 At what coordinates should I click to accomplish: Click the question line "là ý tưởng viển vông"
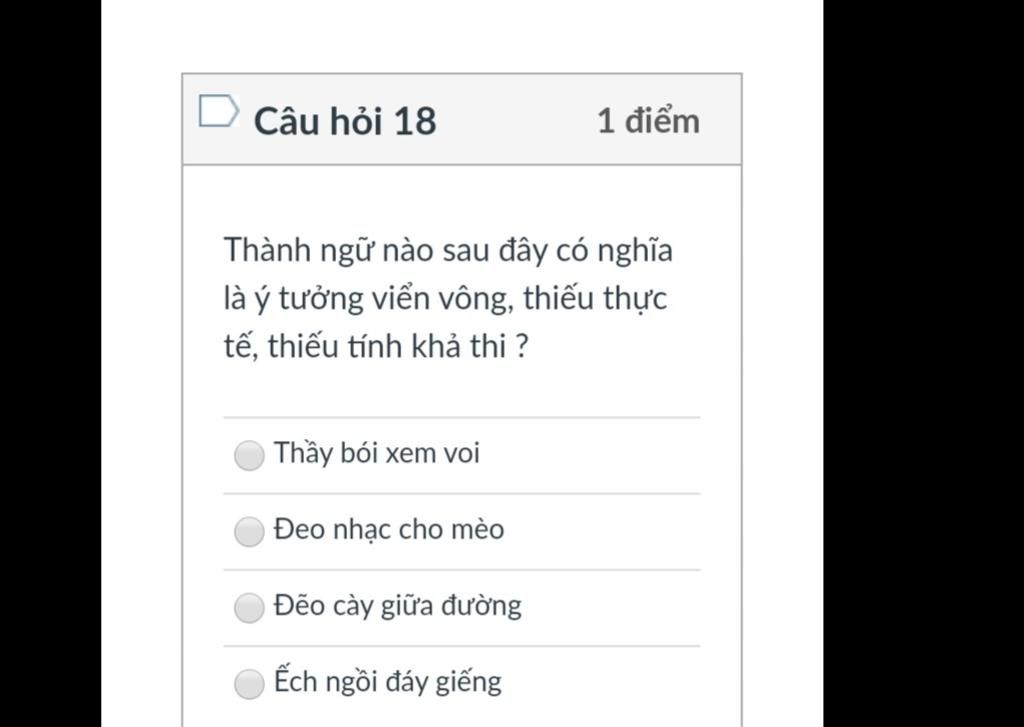point(445,298)
